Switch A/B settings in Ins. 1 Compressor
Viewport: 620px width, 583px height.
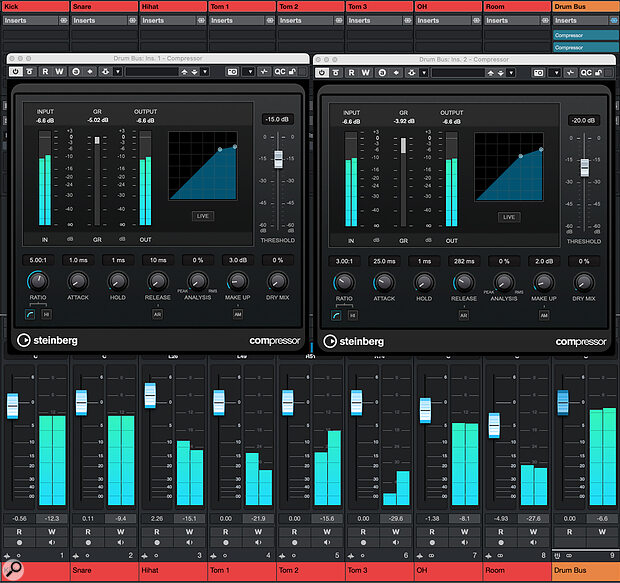pos(76,72)
